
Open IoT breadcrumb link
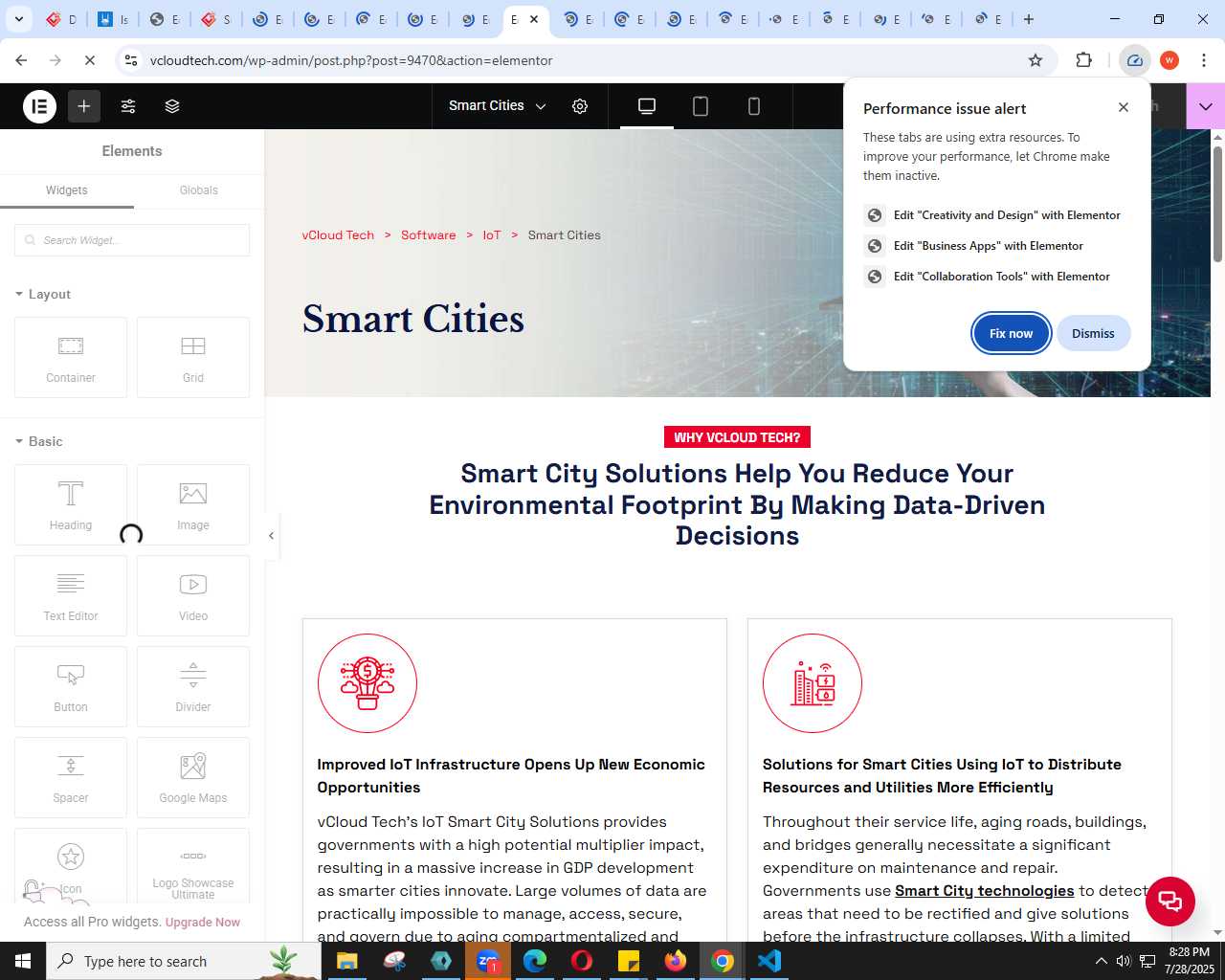coord(492,235)
